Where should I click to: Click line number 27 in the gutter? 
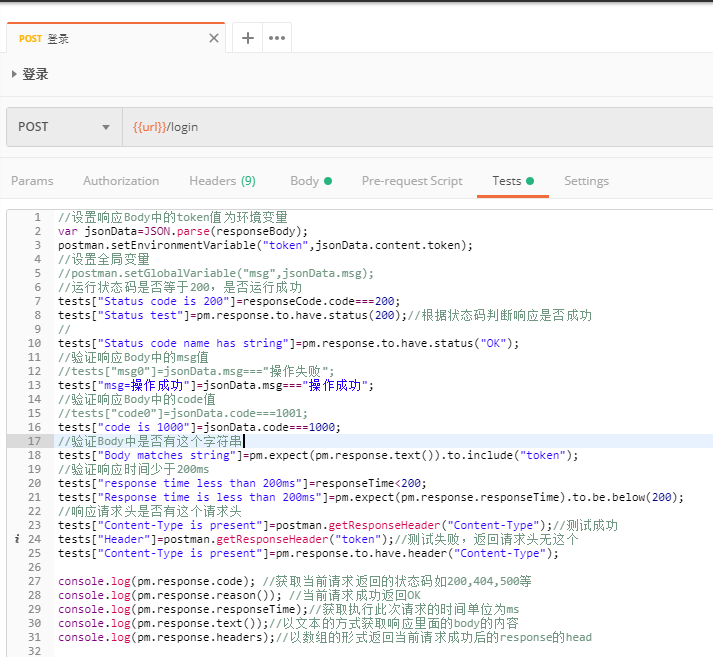35,581
